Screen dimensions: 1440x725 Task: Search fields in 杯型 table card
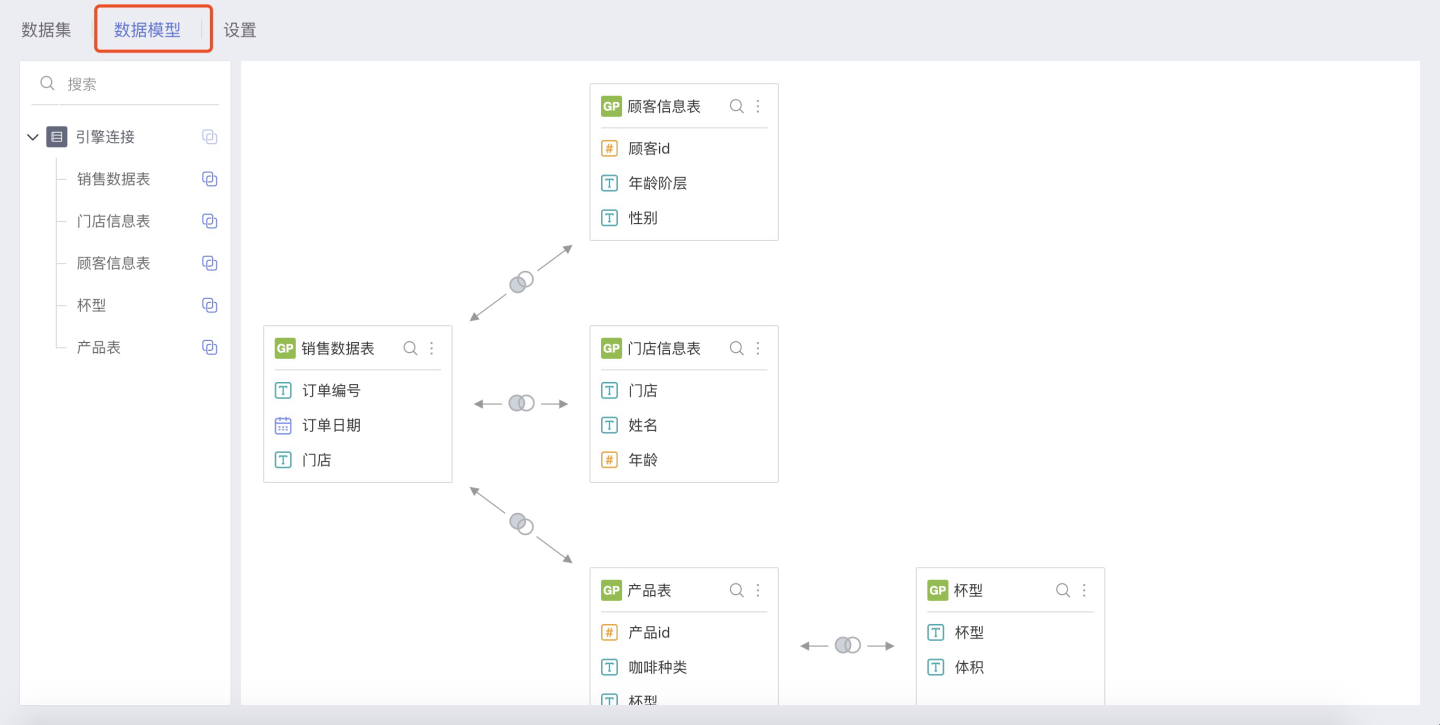point(1063,590)
